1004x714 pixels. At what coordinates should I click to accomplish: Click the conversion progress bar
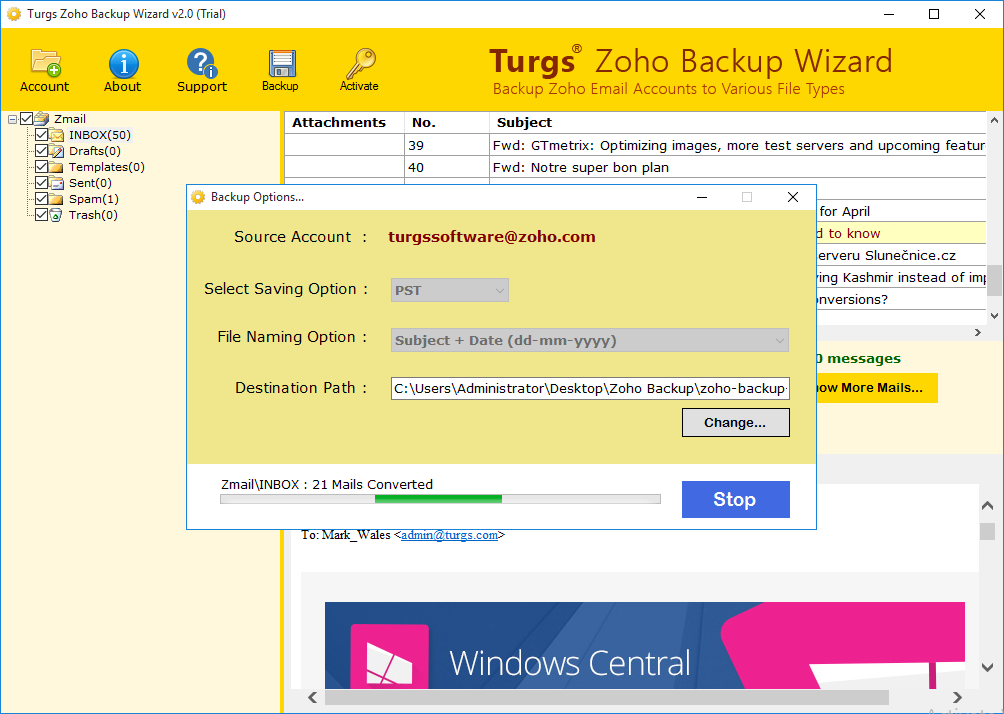click(x=441, y=499)
